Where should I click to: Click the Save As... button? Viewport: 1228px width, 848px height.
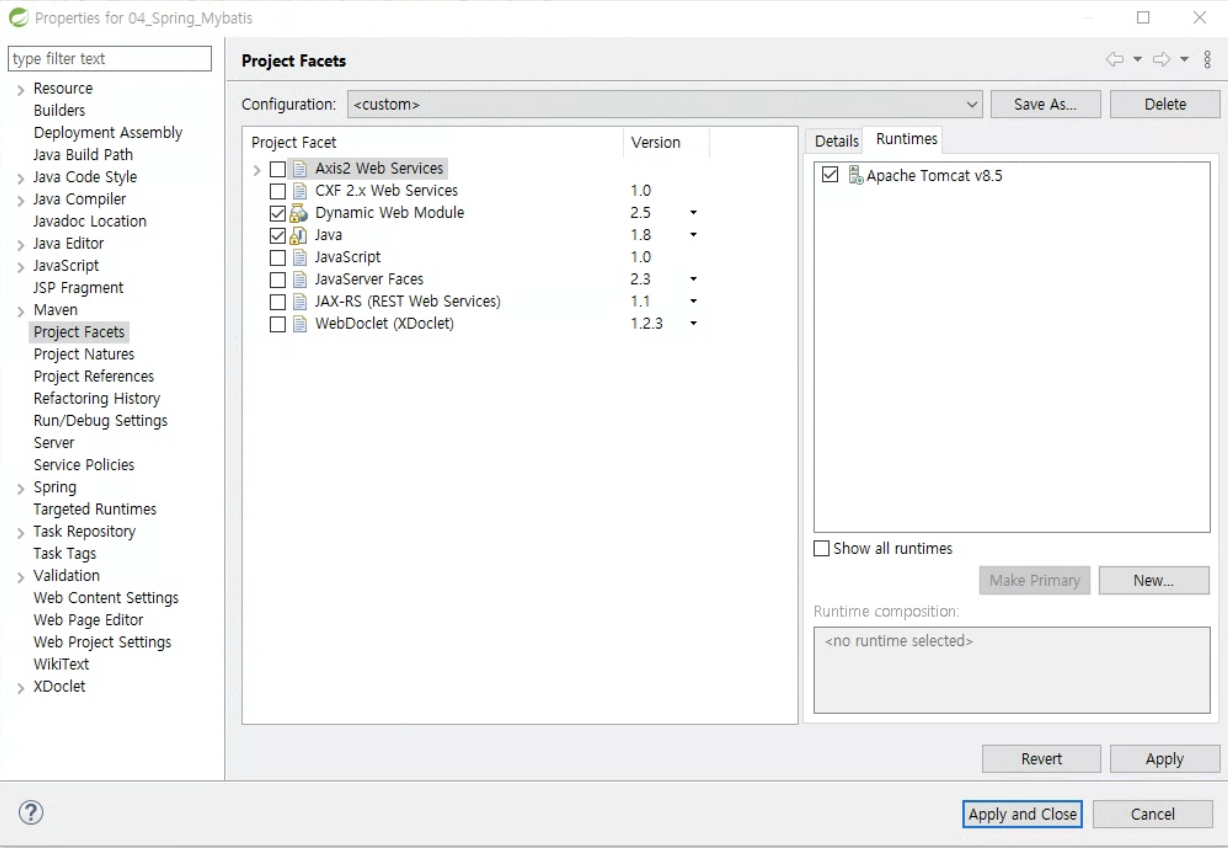coord(1046,104)
